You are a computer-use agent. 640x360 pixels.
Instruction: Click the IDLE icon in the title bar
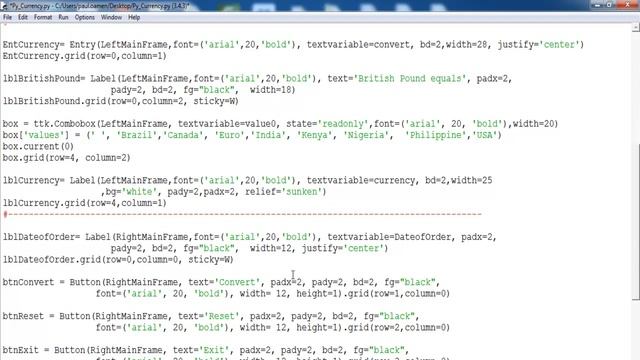click(x=4, y=6)
